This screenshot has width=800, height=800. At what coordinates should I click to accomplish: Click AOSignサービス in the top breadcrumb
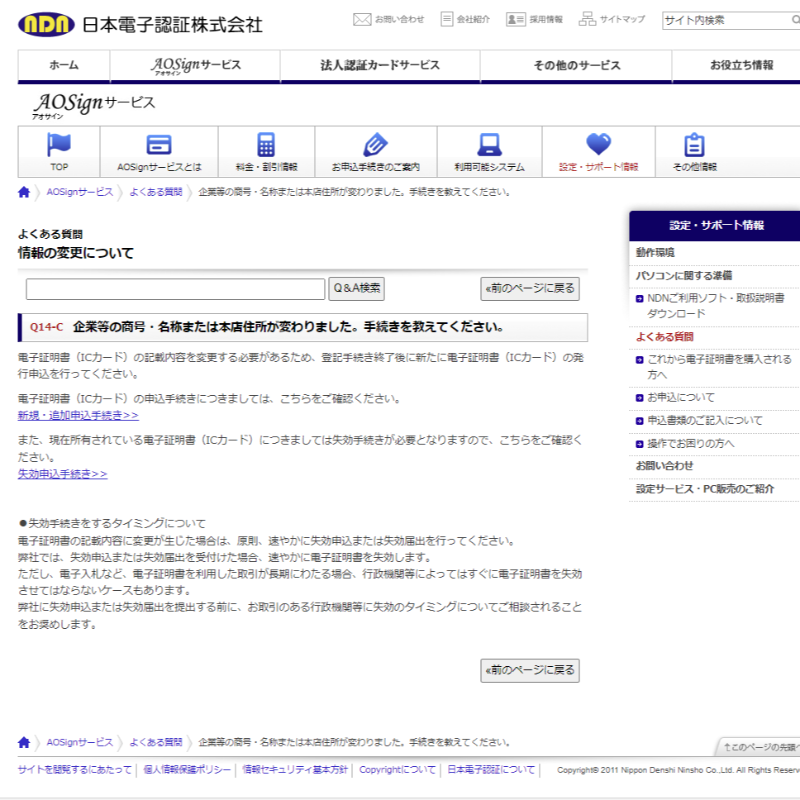coord(80,192)
